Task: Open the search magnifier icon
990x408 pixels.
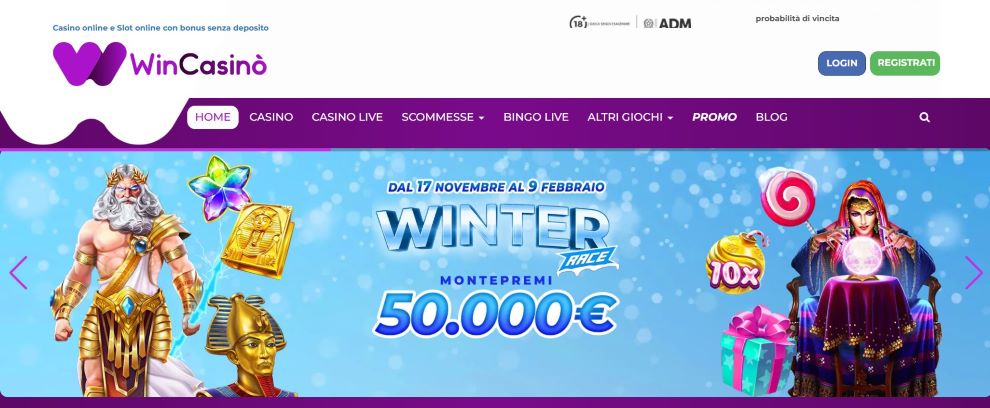Action: tap(924, 117)
